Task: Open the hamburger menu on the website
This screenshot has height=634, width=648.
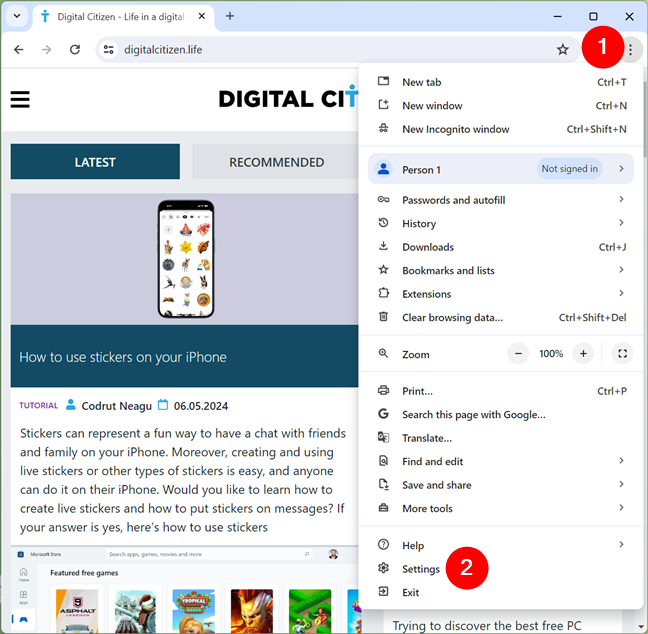Action: tap(20, 100)
